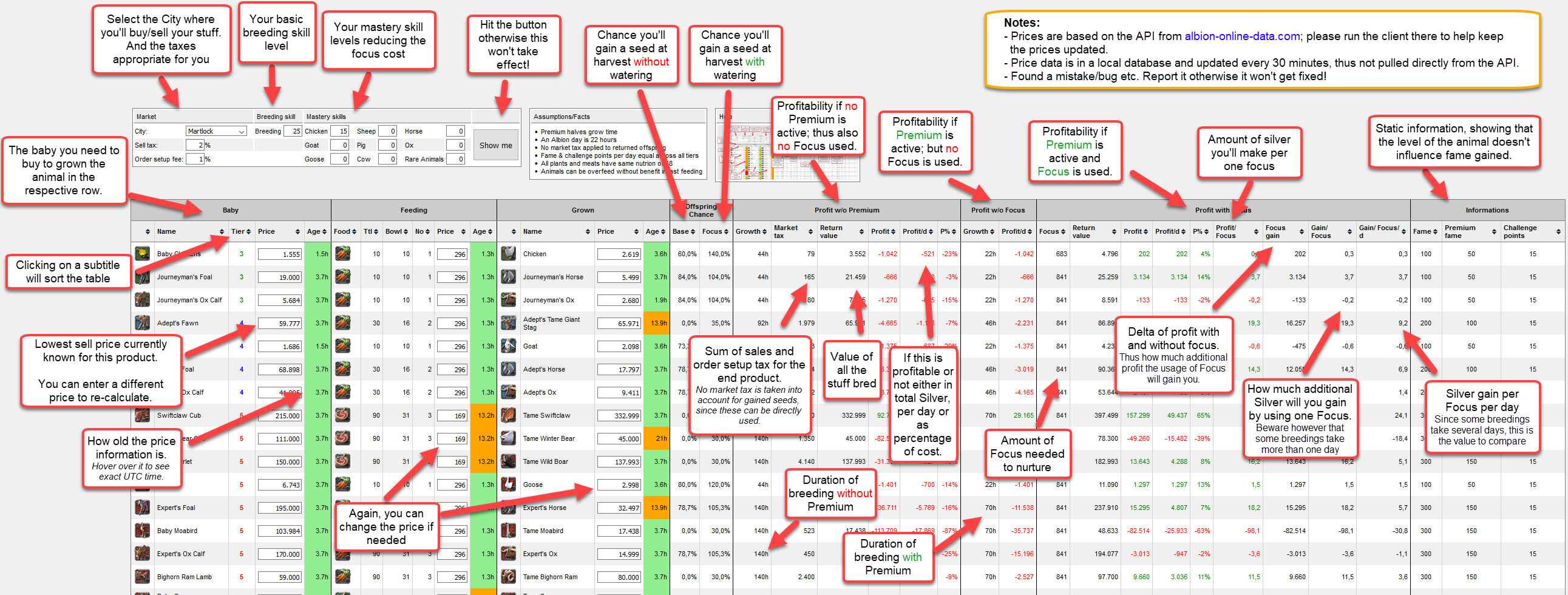The width and height of the screenshot is (1568, 595).
Task: Click the Bighorn Ram Lamb icon
Action: 143,577
